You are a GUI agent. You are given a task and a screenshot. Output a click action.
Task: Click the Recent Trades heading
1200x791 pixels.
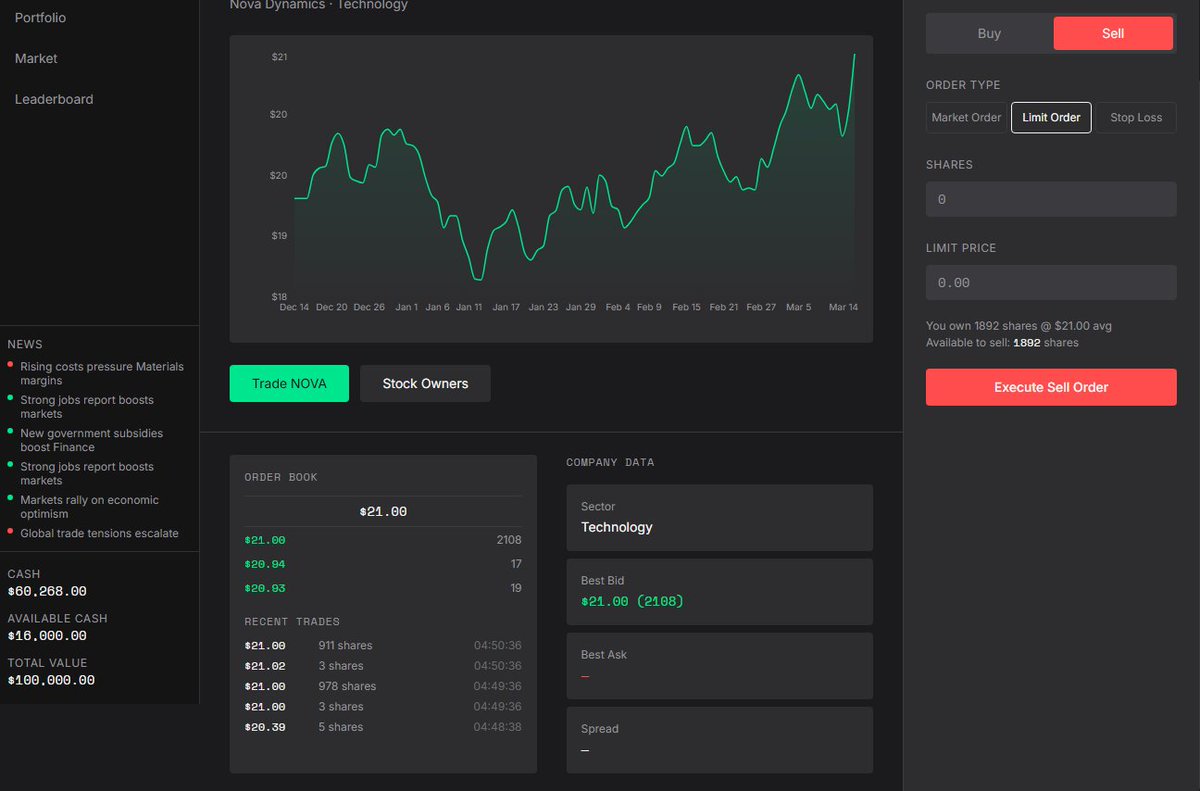coord(292,621)
